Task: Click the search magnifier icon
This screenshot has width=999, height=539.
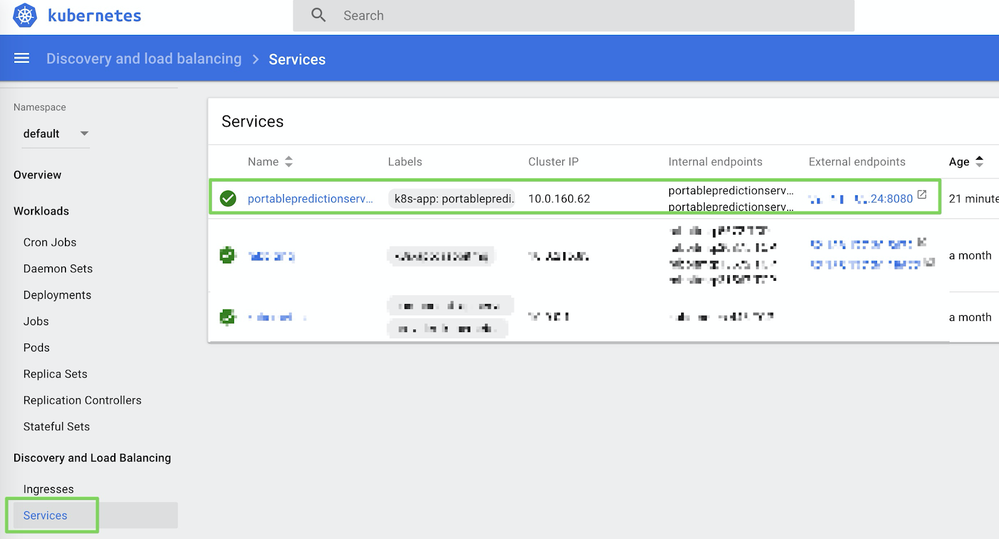Action: tap(319, 16)
